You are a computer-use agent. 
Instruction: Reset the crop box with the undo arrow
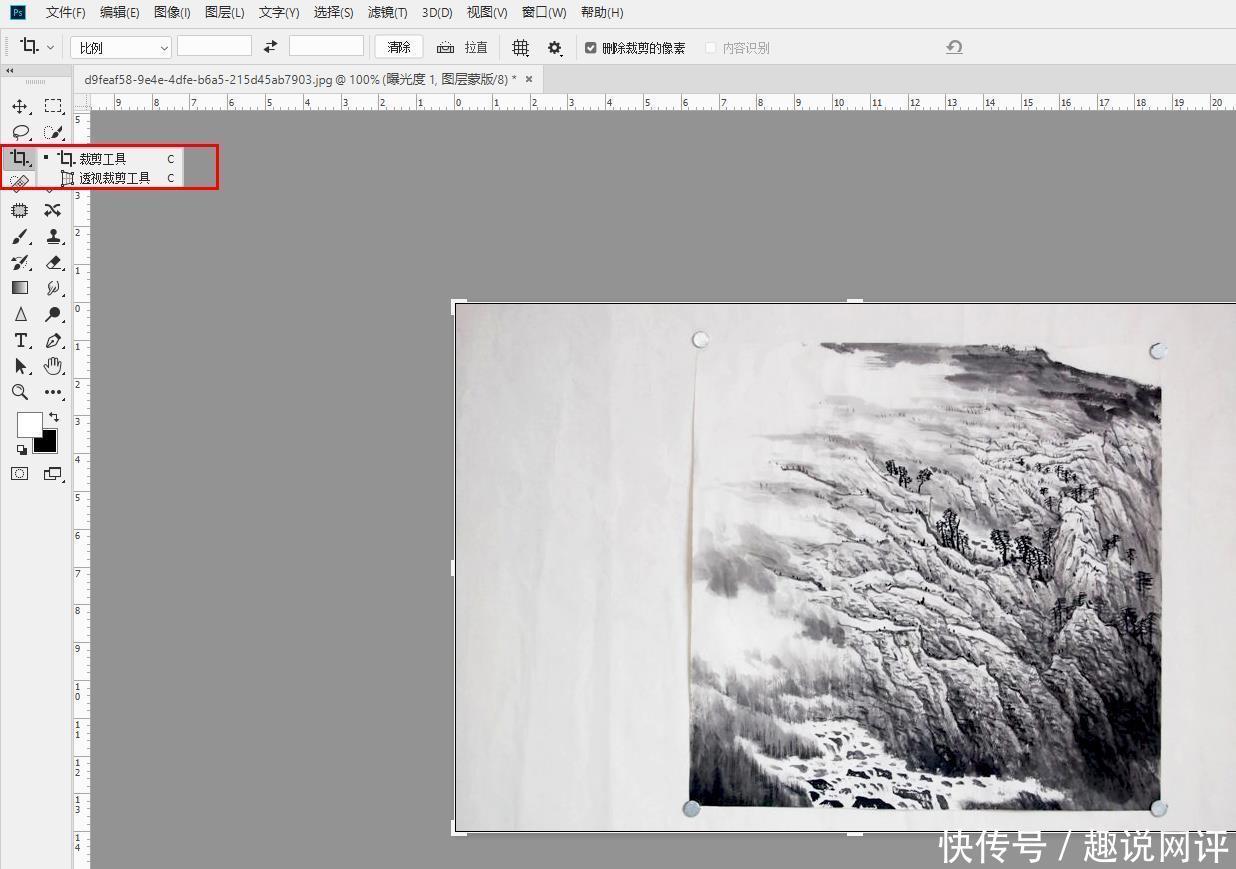coord(954,47)
